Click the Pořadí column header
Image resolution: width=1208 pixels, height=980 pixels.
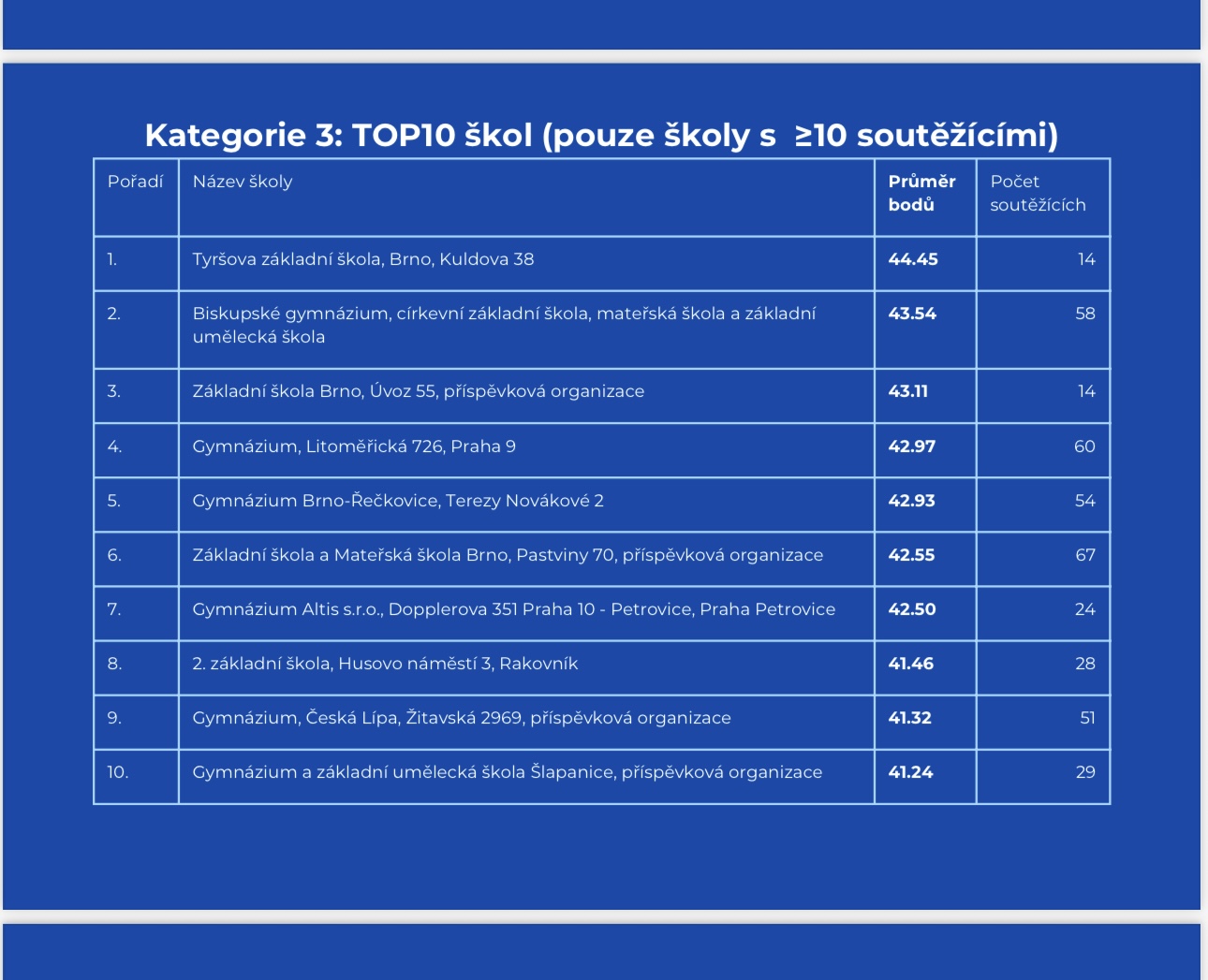tap(135, 182)
